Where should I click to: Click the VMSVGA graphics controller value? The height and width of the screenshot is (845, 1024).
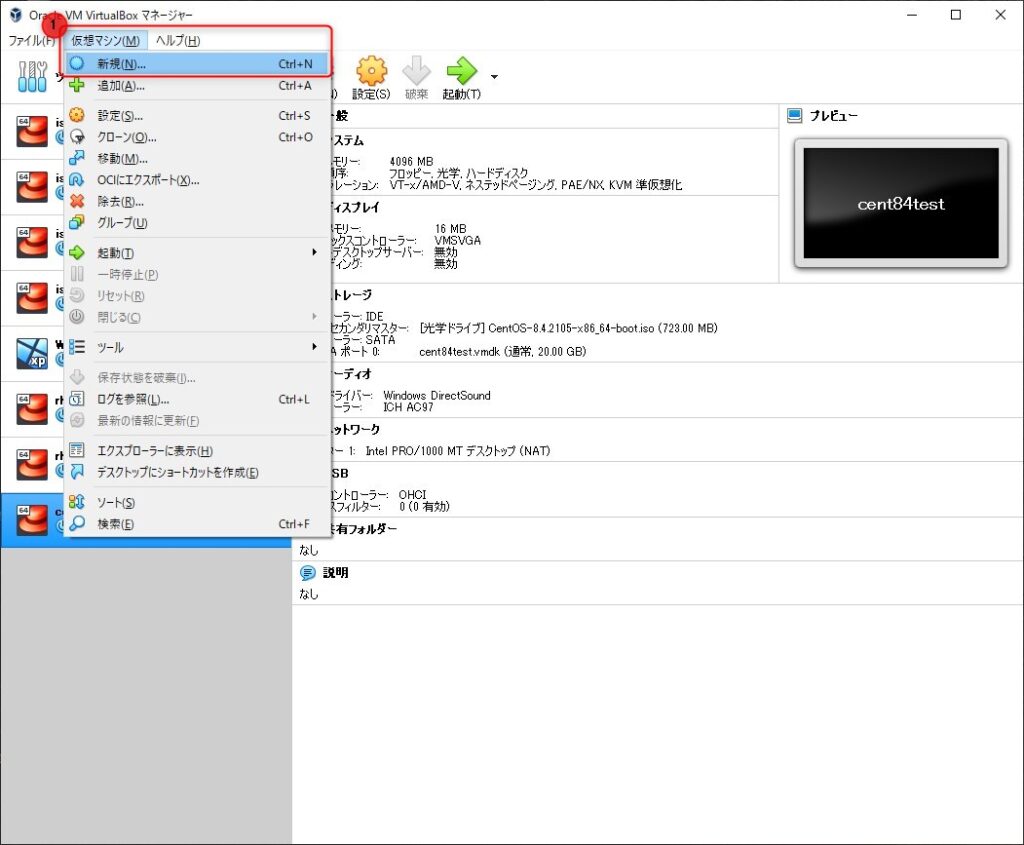pos(457,240)
